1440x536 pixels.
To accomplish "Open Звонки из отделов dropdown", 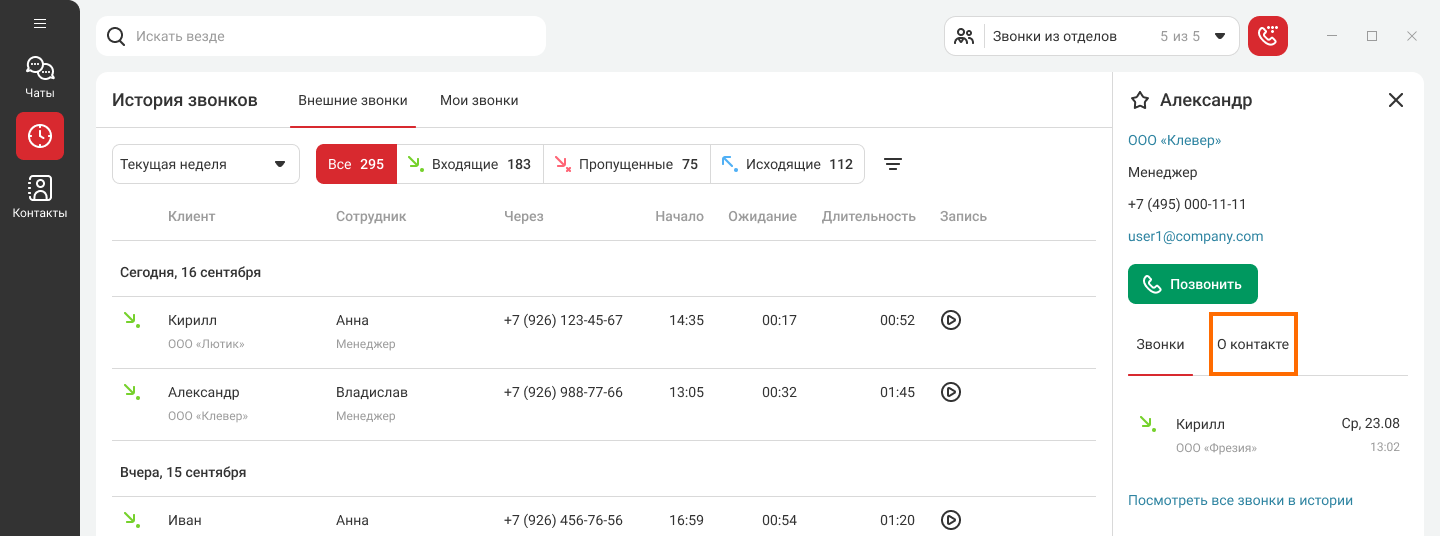I will (x=1091, y=36).
